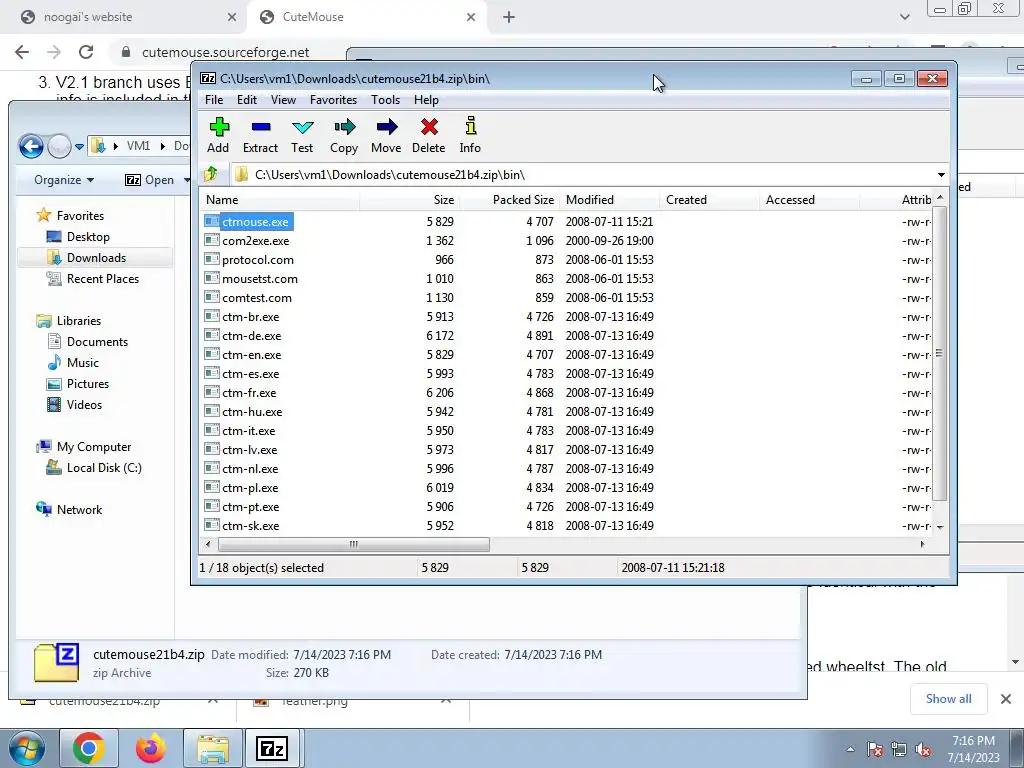Open the Favorites menu in 7-Zip

click(x=333, y=100)
